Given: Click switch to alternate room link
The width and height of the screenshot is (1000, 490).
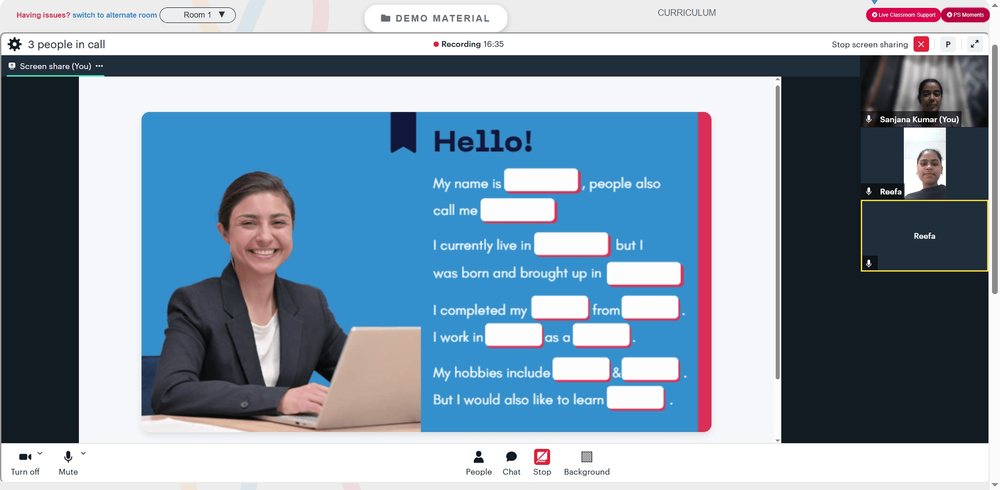Looking at the screenshot, I should 115,15.
